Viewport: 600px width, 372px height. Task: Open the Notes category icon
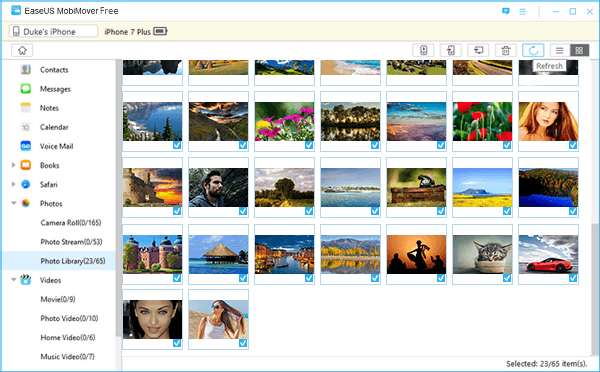point(26,108)
